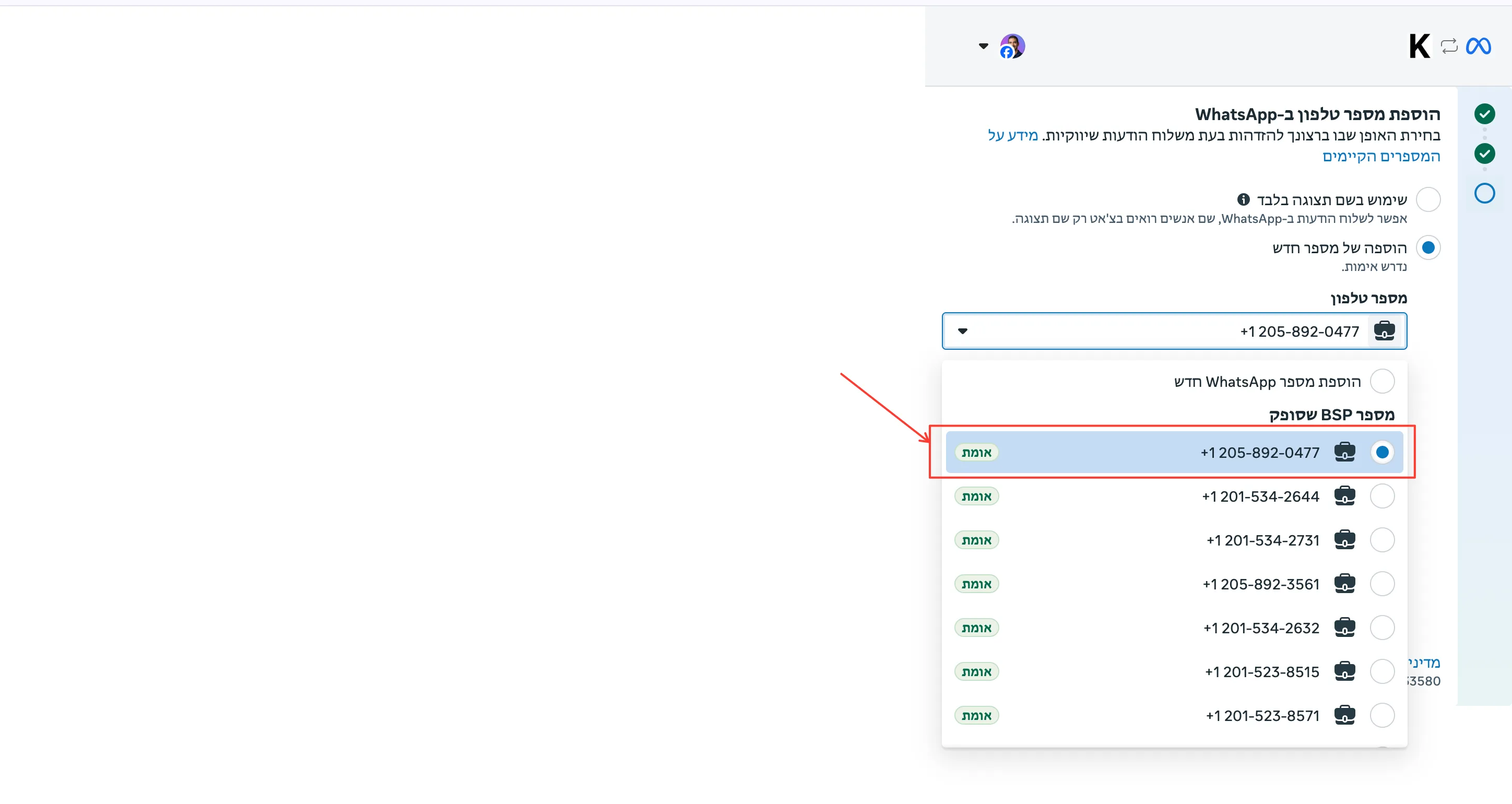Viewport: 1512px width, 804px height.
Task: Click briefcase icon beside +1 201-523-8571
Action: (1344, 715)
